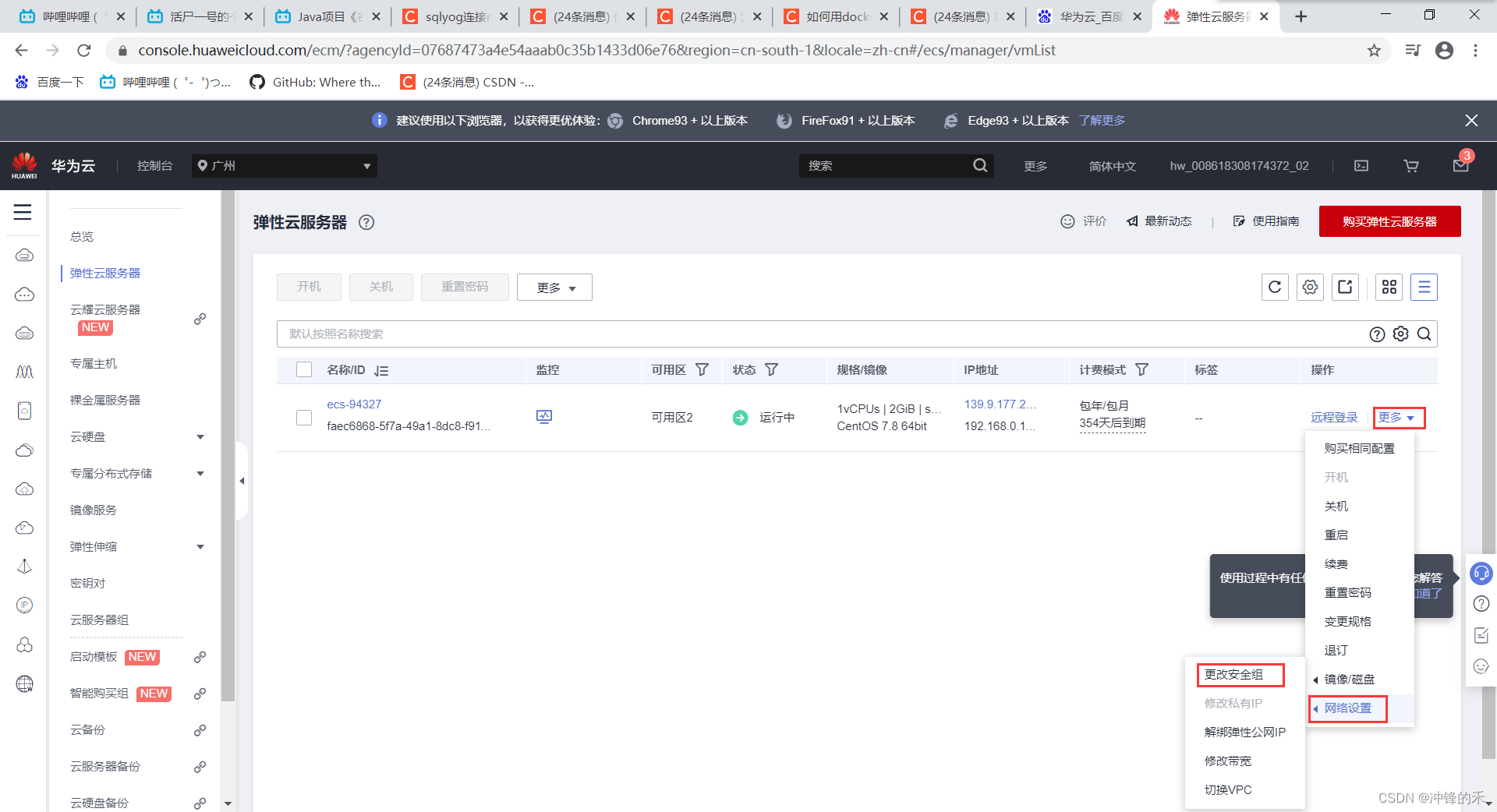Image resolution: width=1497 pixels, height=812 pixels.
Task: Open ecs-94327 server details link
Action: click(x=354, y=404)
